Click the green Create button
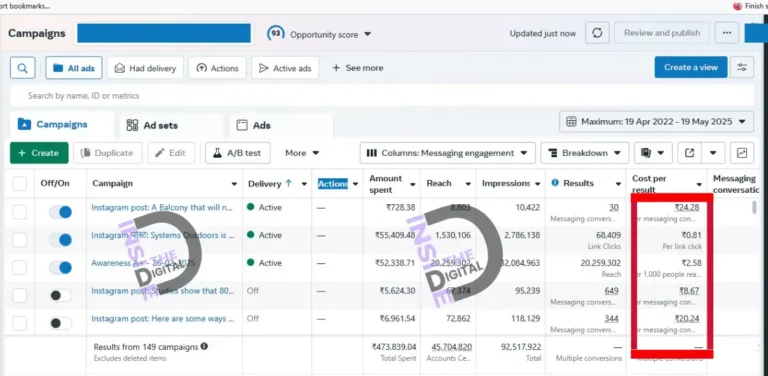This screenshot has width=768, height=376. pos(39,153)
